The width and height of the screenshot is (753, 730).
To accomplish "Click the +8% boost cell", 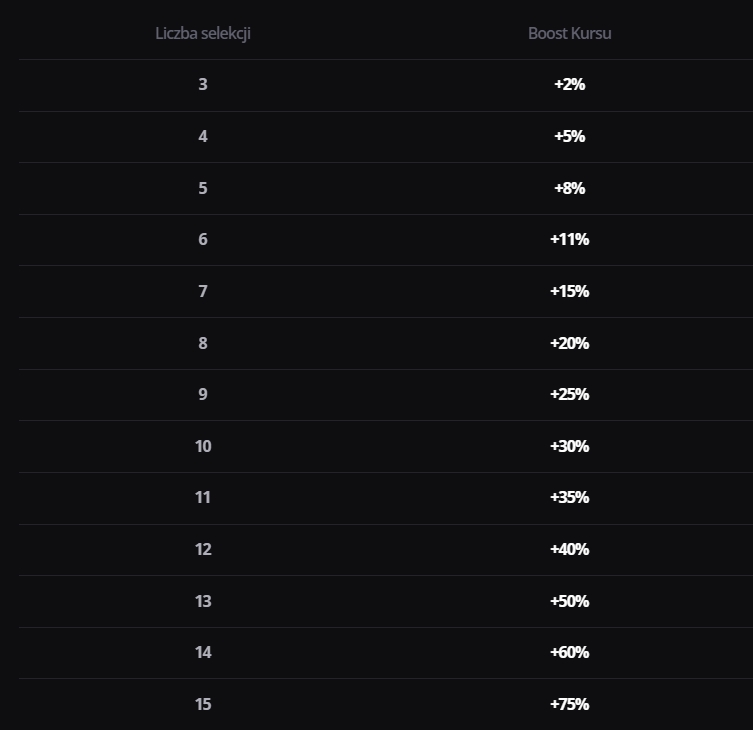I will point(570,188).
